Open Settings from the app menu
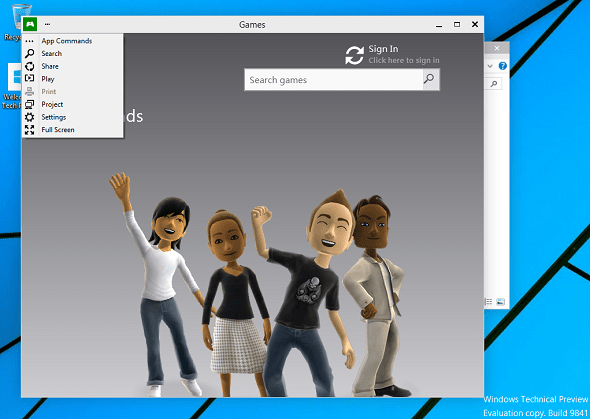This screenshot has height=419, width=590. click(x=73, y=117)
